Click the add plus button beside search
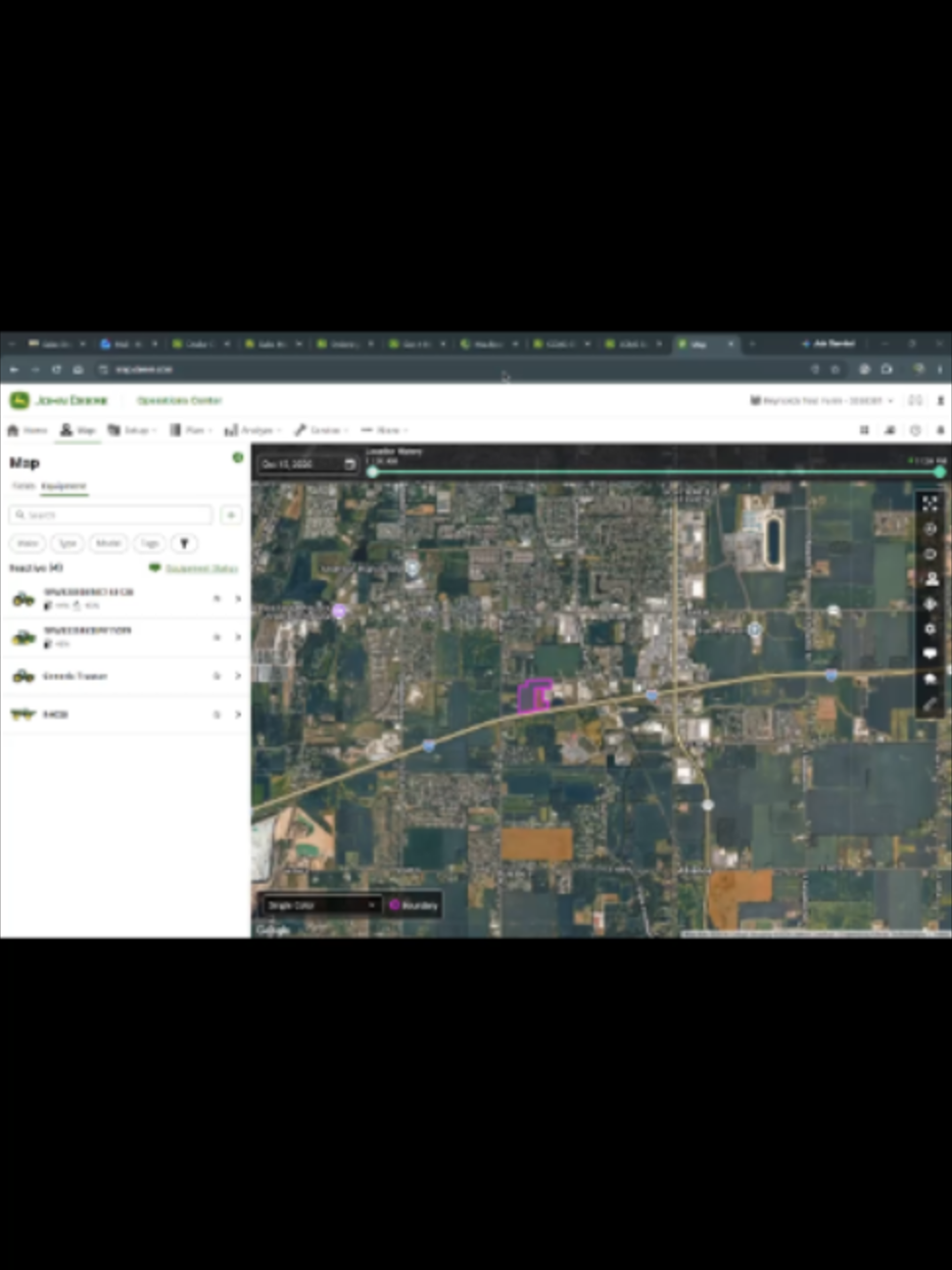This screenshot has height=1270, width=952. (x=231, y=514)
